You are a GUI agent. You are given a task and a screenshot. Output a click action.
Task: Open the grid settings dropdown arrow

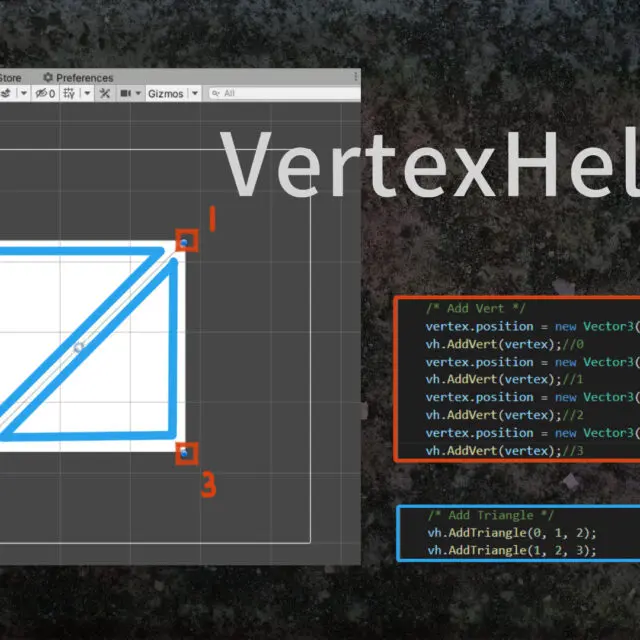(x=86, y=93)
